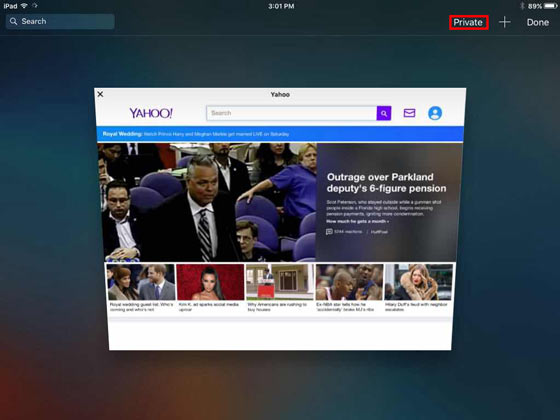The height and width of the screenshot is (420, 560).
Task: Tap the Wi-Fi icon in status bar
Action: (x=24, y=6)
